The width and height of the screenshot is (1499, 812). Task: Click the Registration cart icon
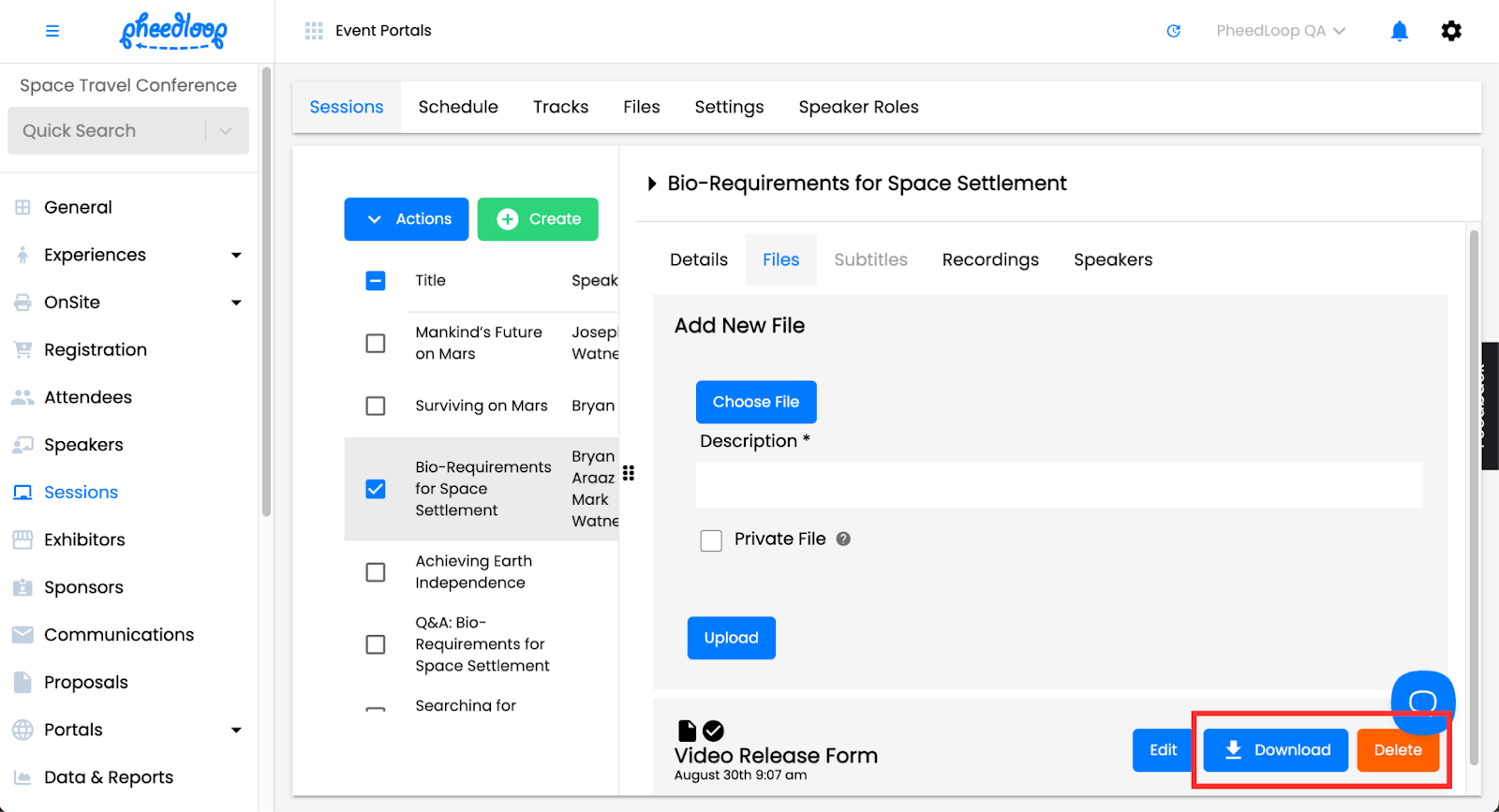click(22, 349)
